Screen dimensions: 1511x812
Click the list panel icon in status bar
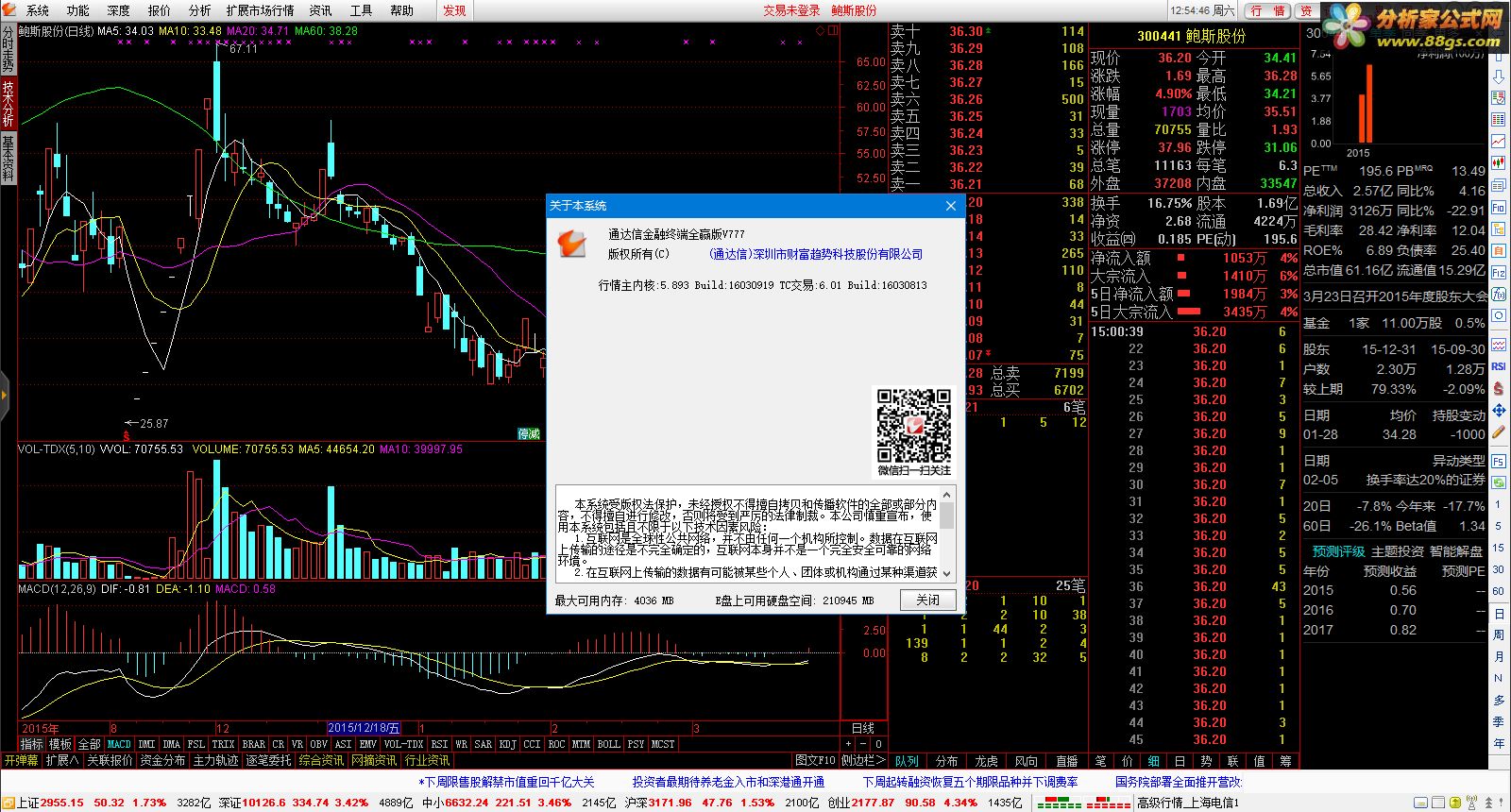pyautogui.click(x=1438, y=803)
